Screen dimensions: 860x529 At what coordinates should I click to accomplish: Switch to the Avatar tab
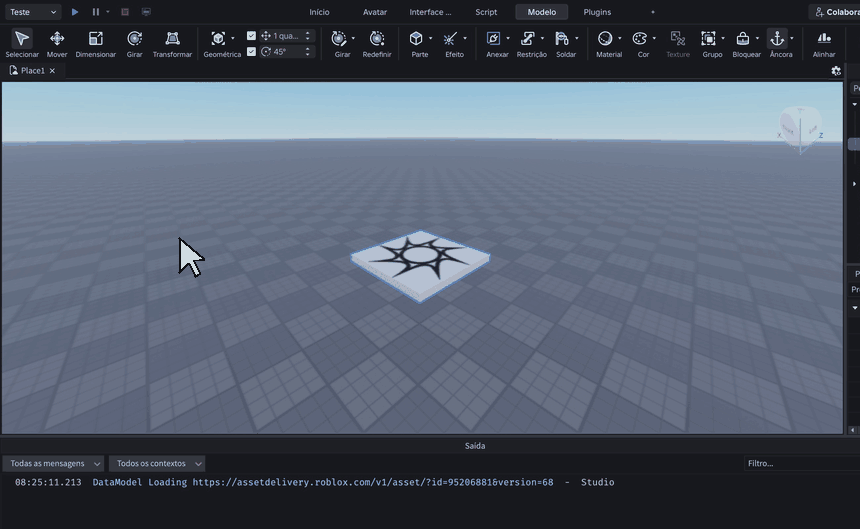coord(375,12)
